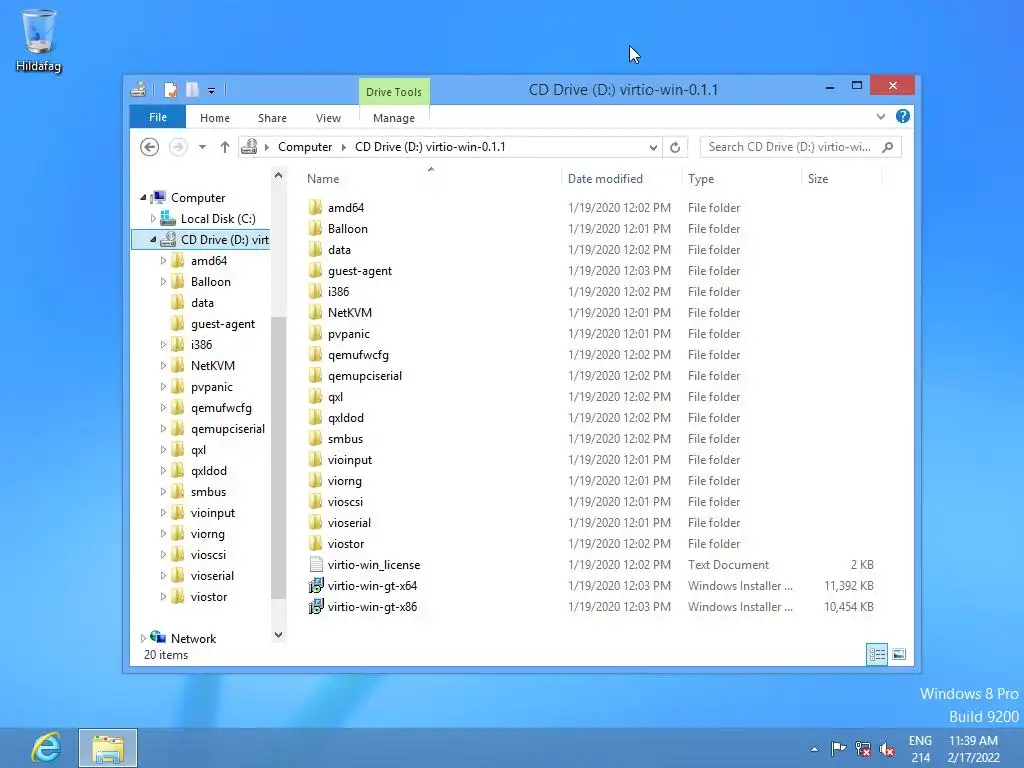The image size is (1024, 768).
Task: Show hidden tray icons arrow
Action: tap(814, 749)
